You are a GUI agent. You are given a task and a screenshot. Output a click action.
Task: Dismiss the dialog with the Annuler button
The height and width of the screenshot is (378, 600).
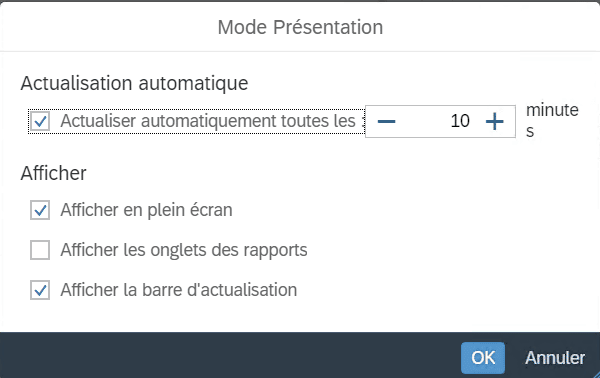[555, 358]
